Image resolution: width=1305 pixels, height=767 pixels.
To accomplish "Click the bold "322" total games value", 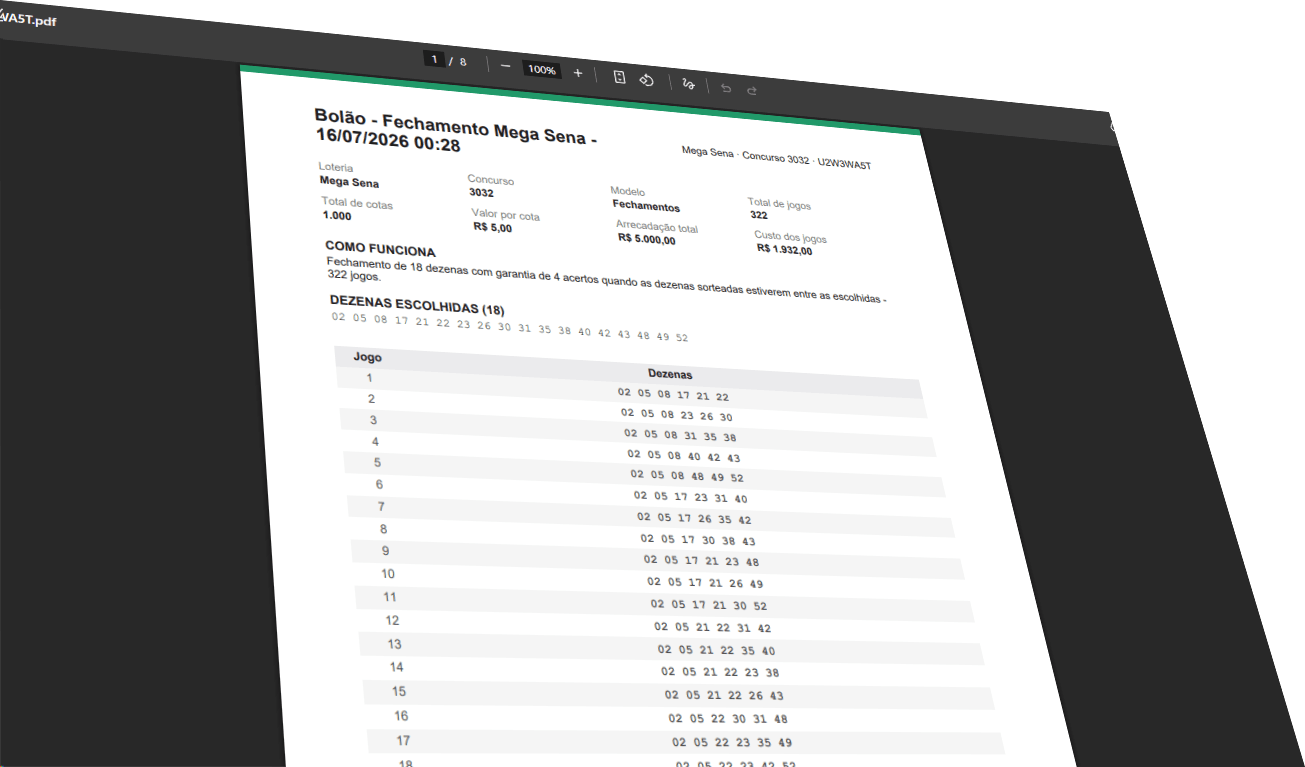I will (x=759, y=215).
